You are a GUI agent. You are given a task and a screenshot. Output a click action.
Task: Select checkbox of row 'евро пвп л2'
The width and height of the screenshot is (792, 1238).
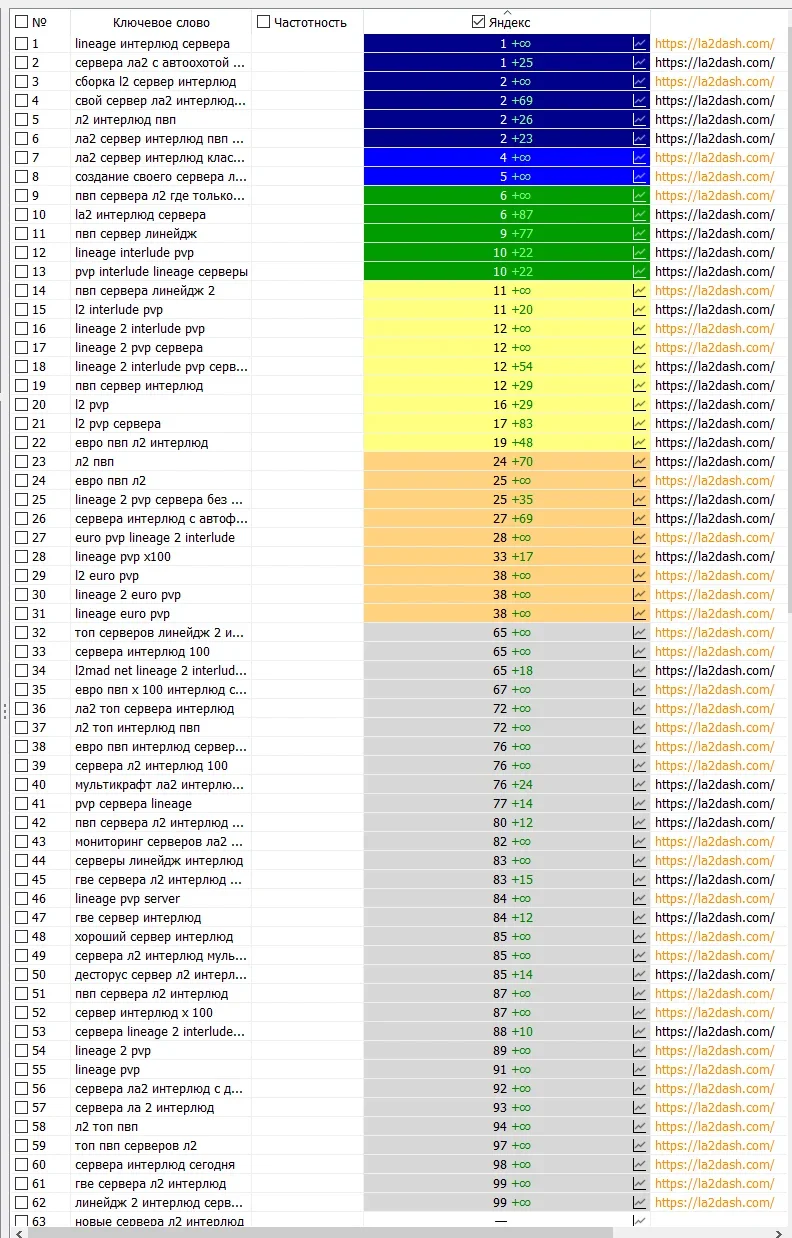(x=21, y=480)
